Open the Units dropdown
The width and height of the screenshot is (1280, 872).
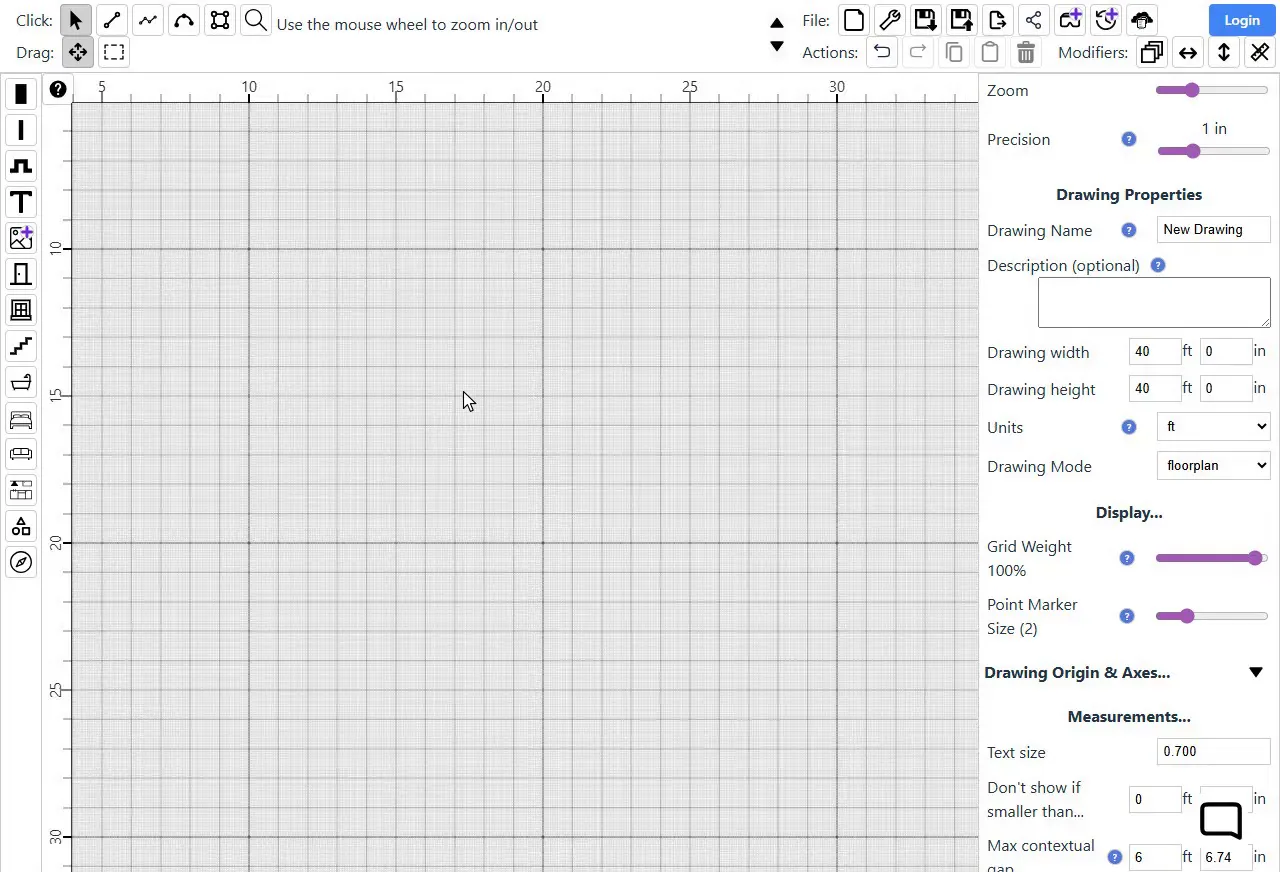click(x=1213, y=427)
